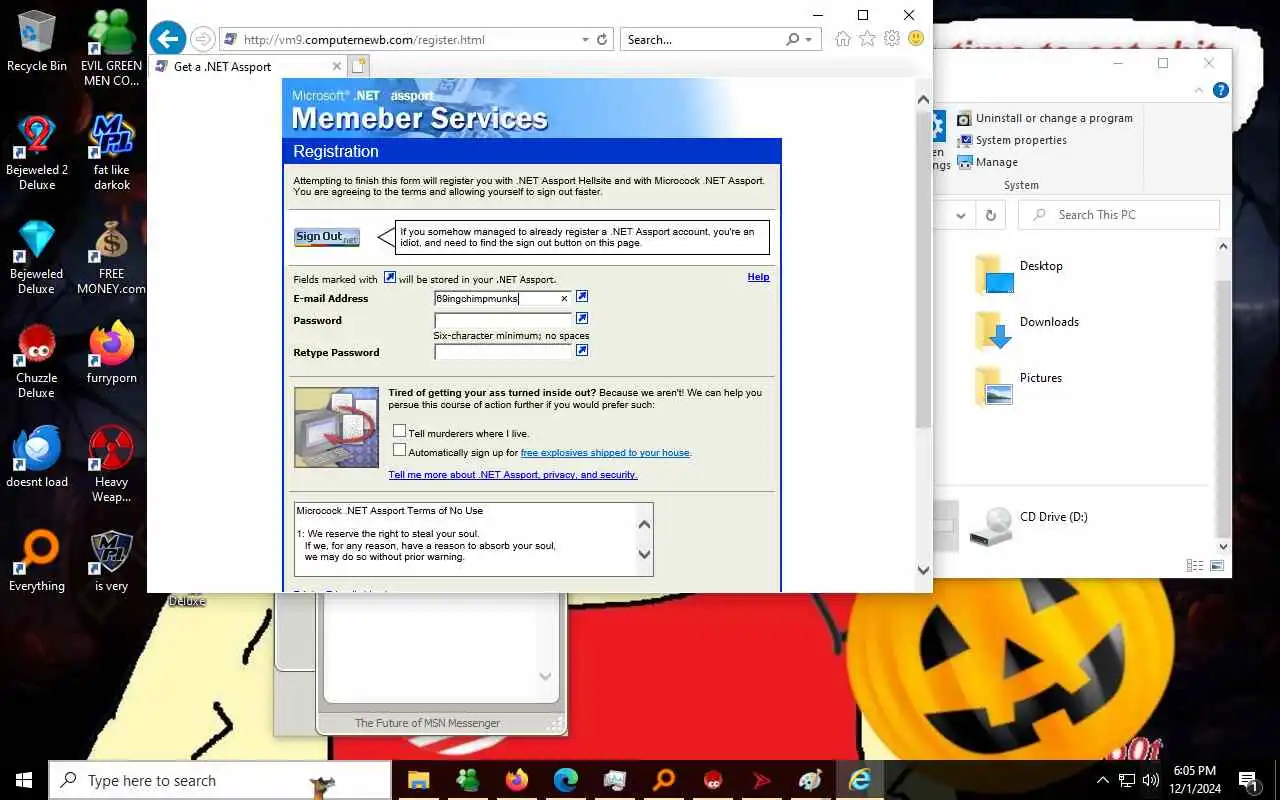Click the Retype Password input field
The width and height of the screenshot is (1280, 800).
point(503,352)
